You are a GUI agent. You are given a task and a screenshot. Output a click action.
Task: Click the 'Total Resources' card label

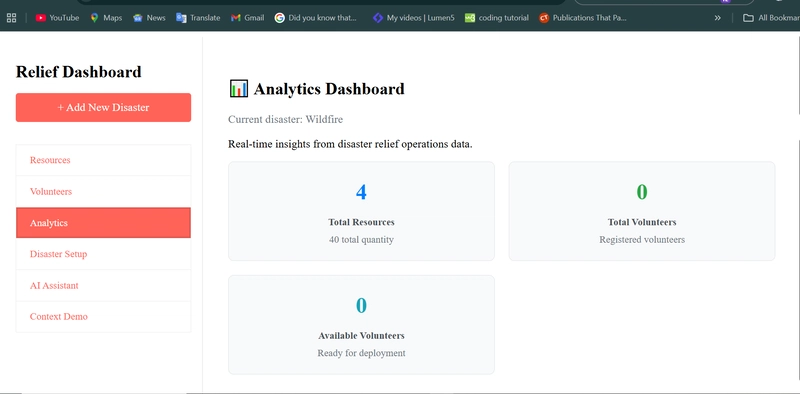[361, 223]
